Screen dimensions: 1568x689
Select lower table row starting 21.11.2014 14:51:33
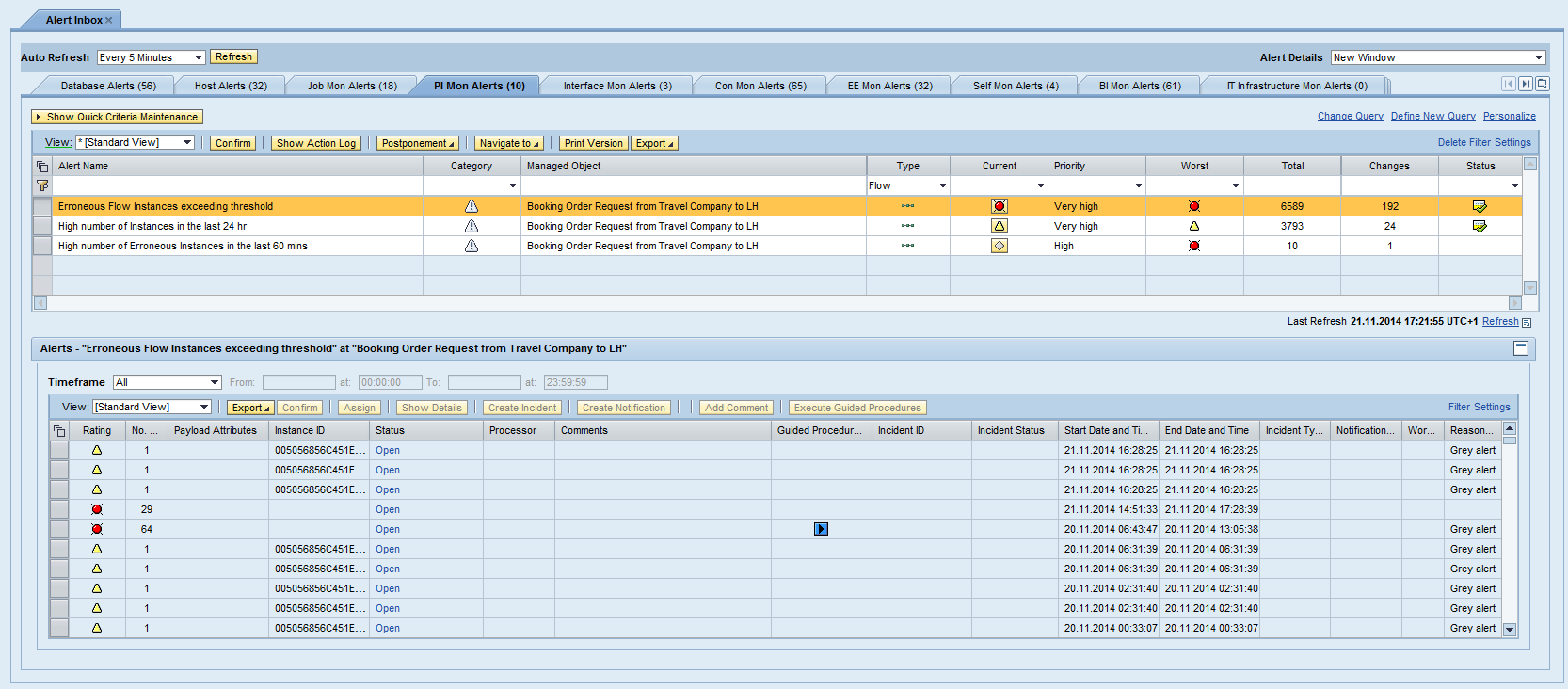pos(59,509)
